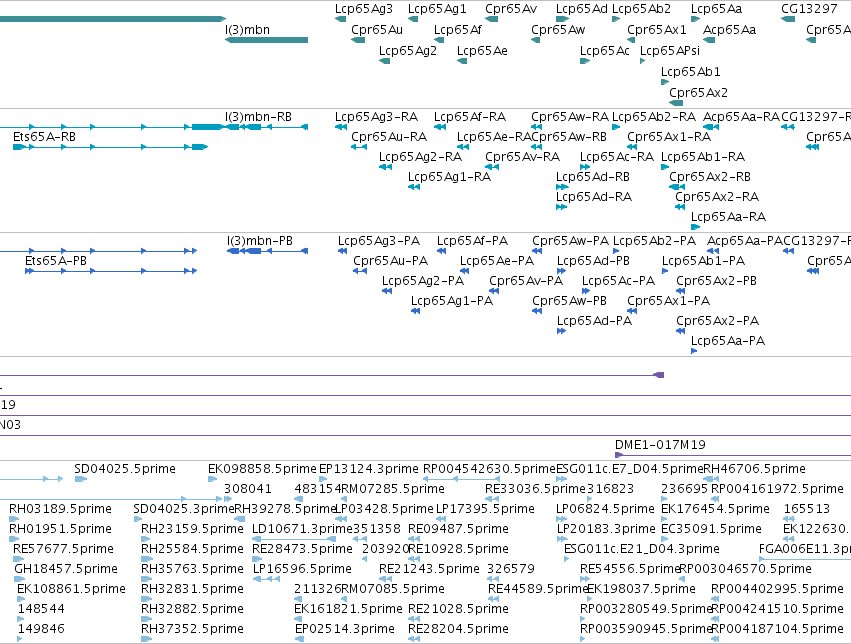This screenshot has width=851, height=644.
Task: Open the Lcp65Ag1-RA transcript label
Action: 449,177
